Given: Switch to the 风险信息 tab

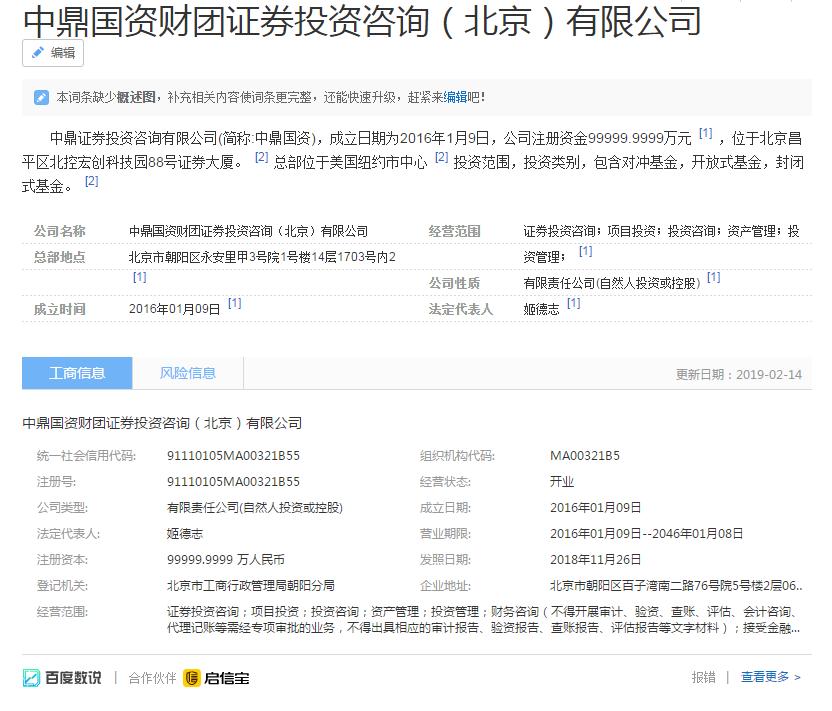Looking at the screenshot, I should pyautogui.click(x=189, y=372).
